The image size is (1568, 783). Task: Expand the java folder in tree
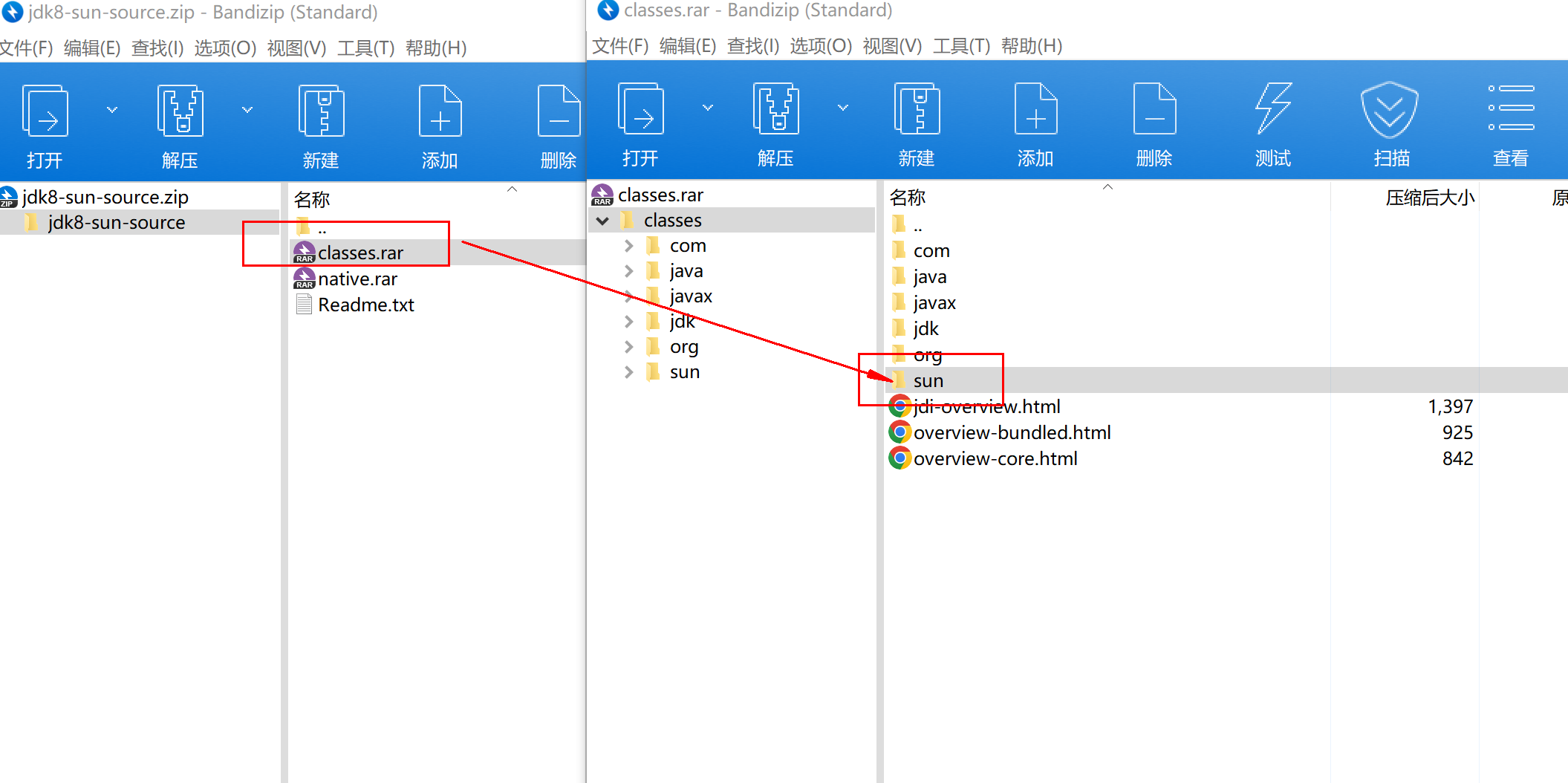coord(629,271)
